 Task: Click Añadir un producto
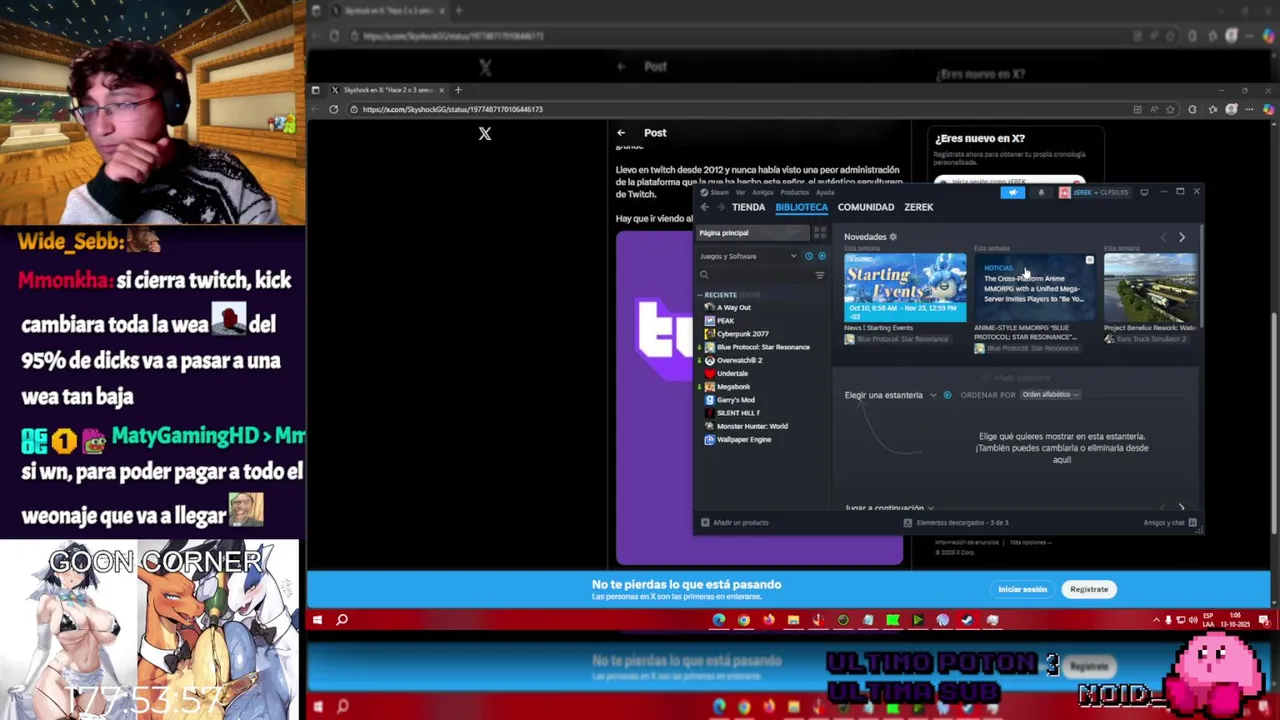pos(735,523)
